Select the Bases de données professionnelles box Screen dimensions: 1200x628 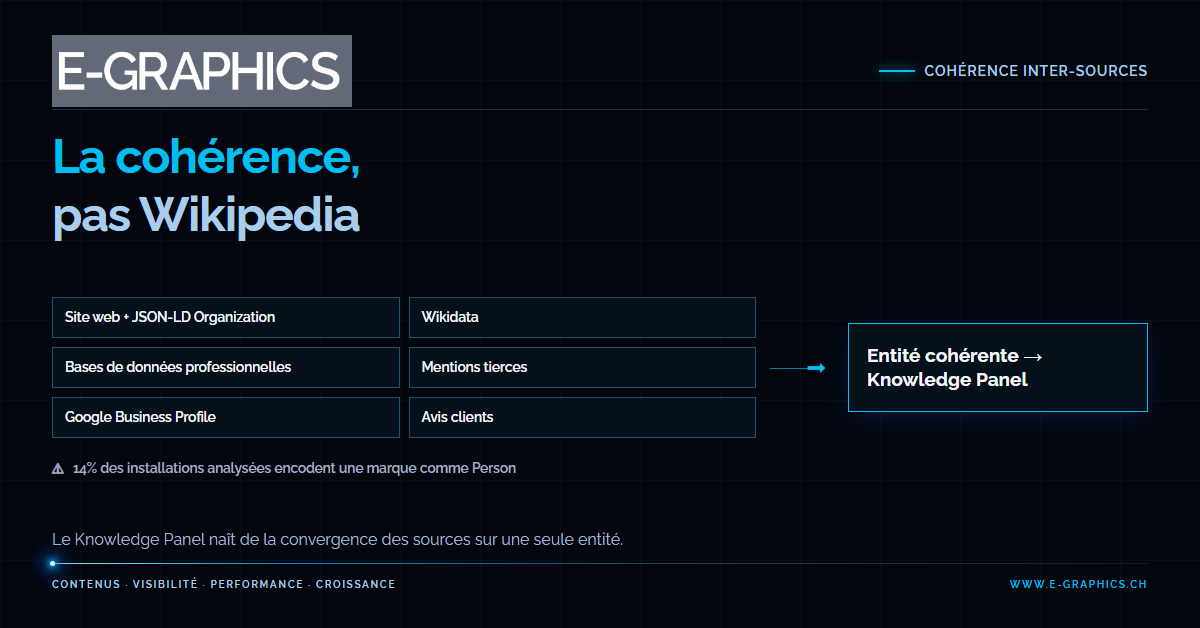point(226,367)
